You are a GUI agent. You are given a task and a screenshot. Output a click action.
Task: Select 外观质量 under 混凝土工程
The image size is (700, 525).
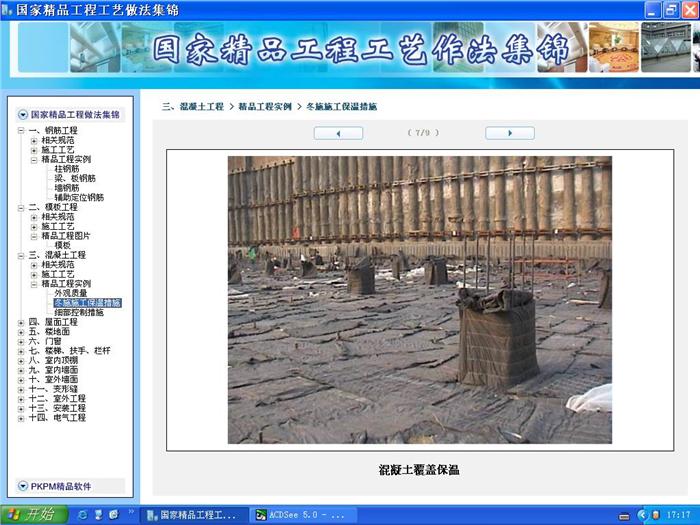point(70,293)
